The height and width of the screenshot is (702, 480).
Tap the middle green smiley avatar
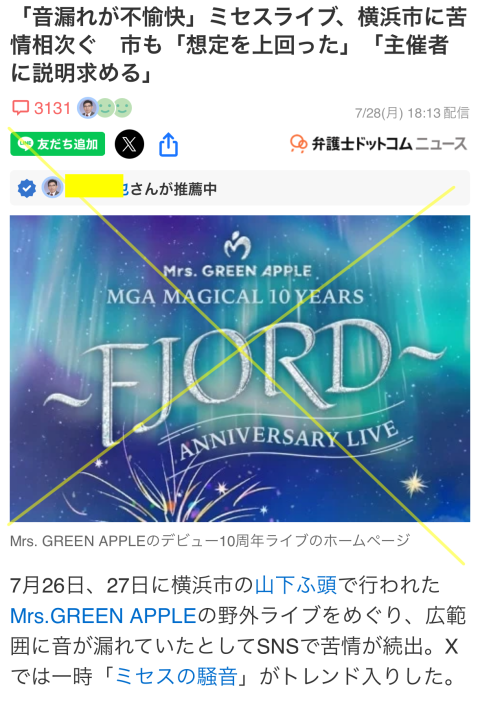[106, 108]
